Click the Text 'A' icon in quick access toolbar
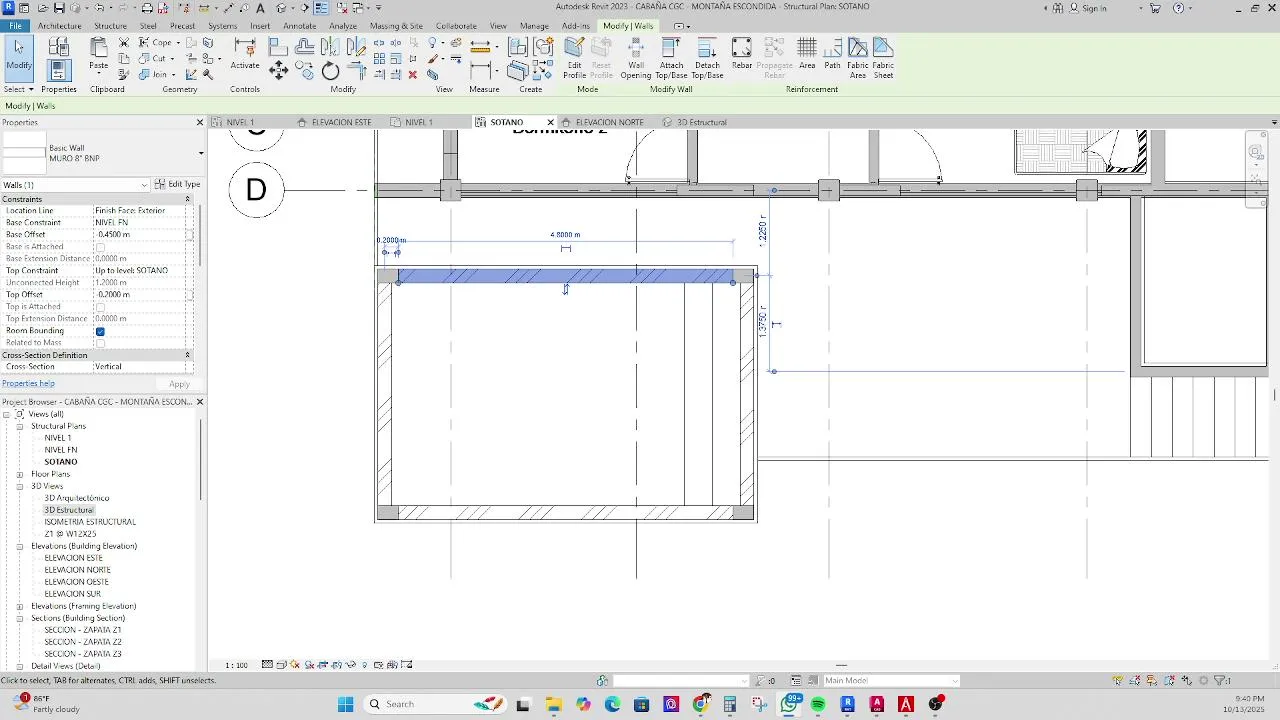The width and height of the screenshot is (1280, 720). (x=260, y=8)
